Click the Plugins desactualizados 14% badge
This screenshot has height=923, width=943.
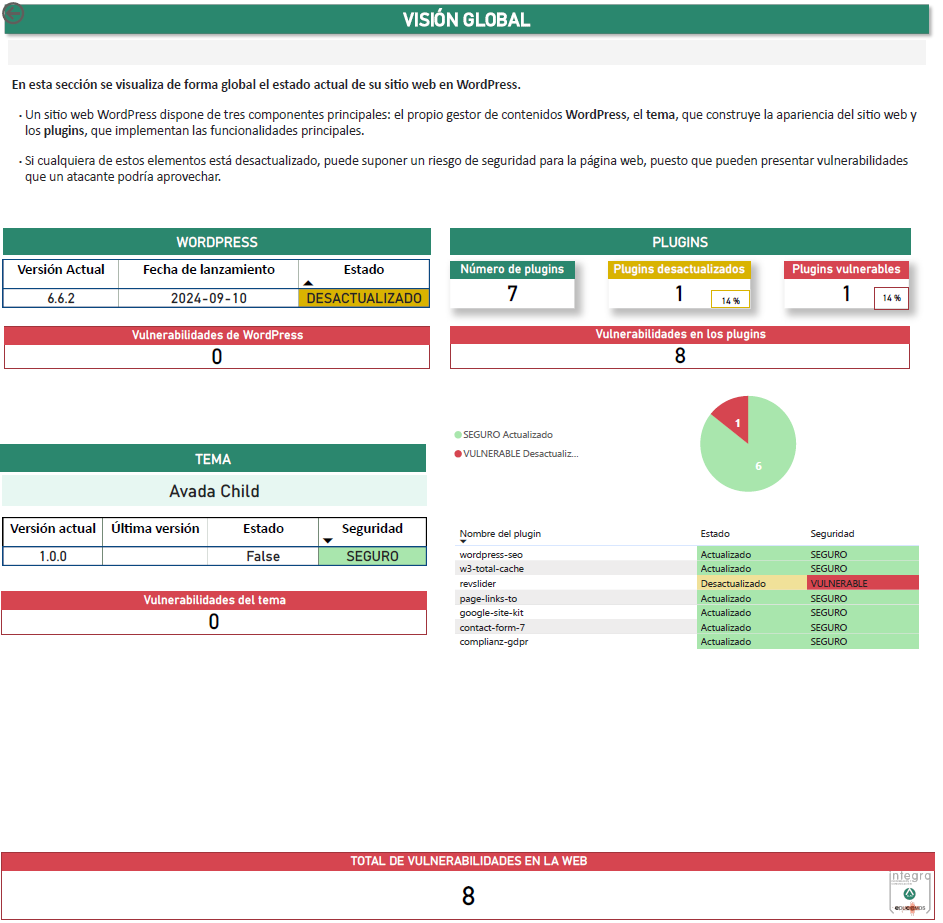pos(729,300)
